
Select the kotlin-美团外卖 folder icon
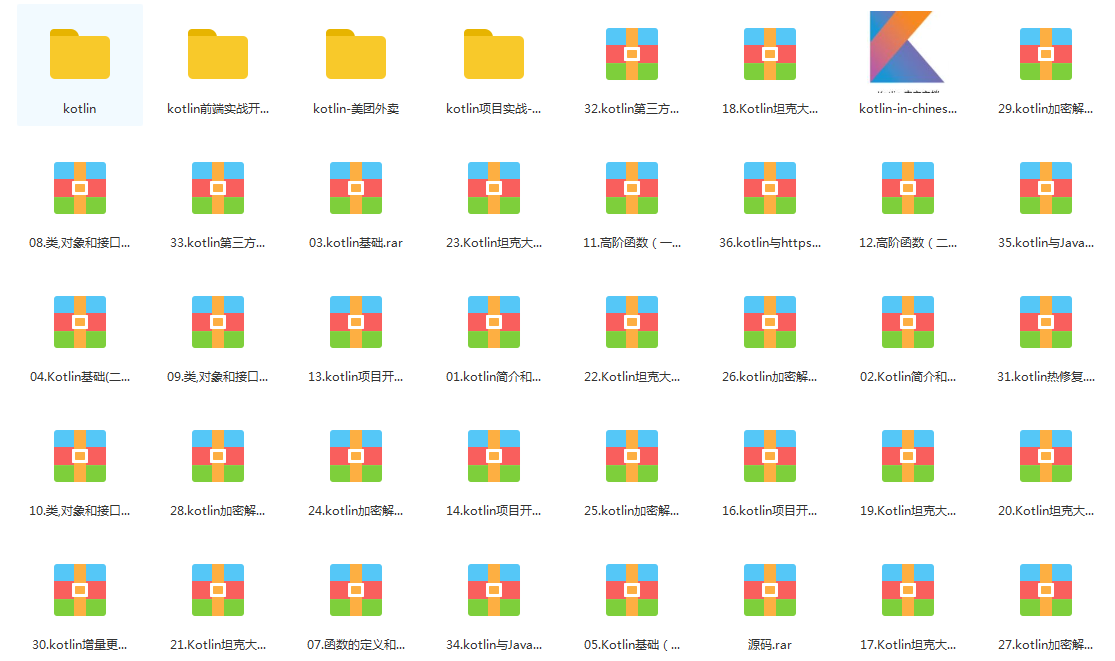click(x=356, y=54)
